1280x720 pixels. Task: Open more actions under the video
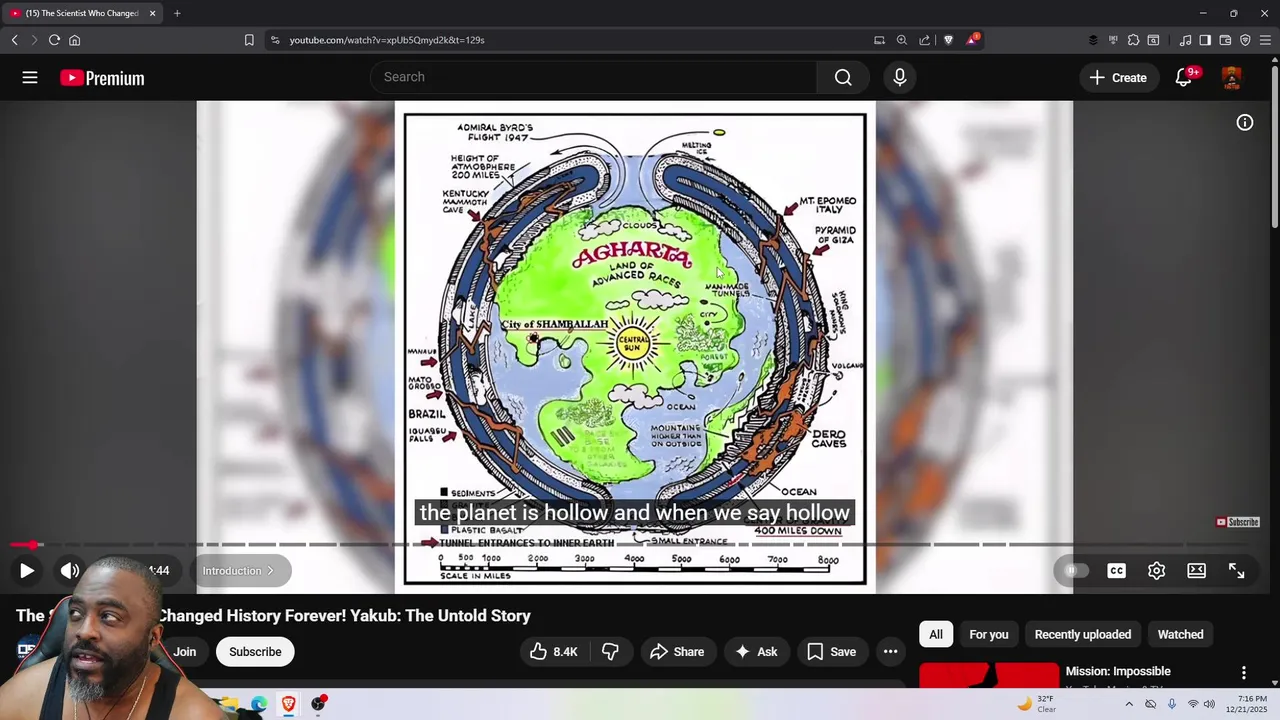click(890, 652)
